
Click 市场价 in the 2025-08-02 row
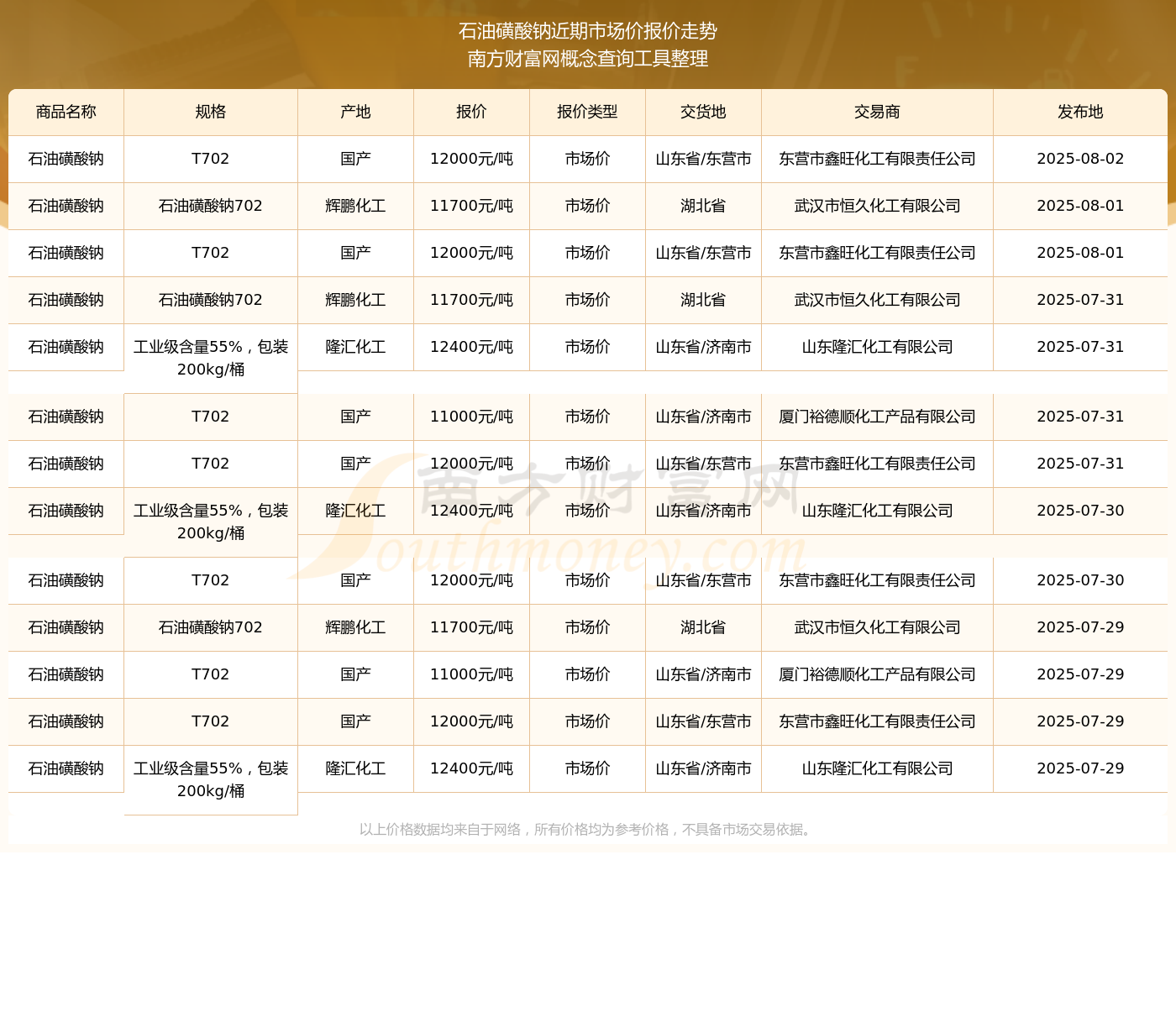(587, 159)
